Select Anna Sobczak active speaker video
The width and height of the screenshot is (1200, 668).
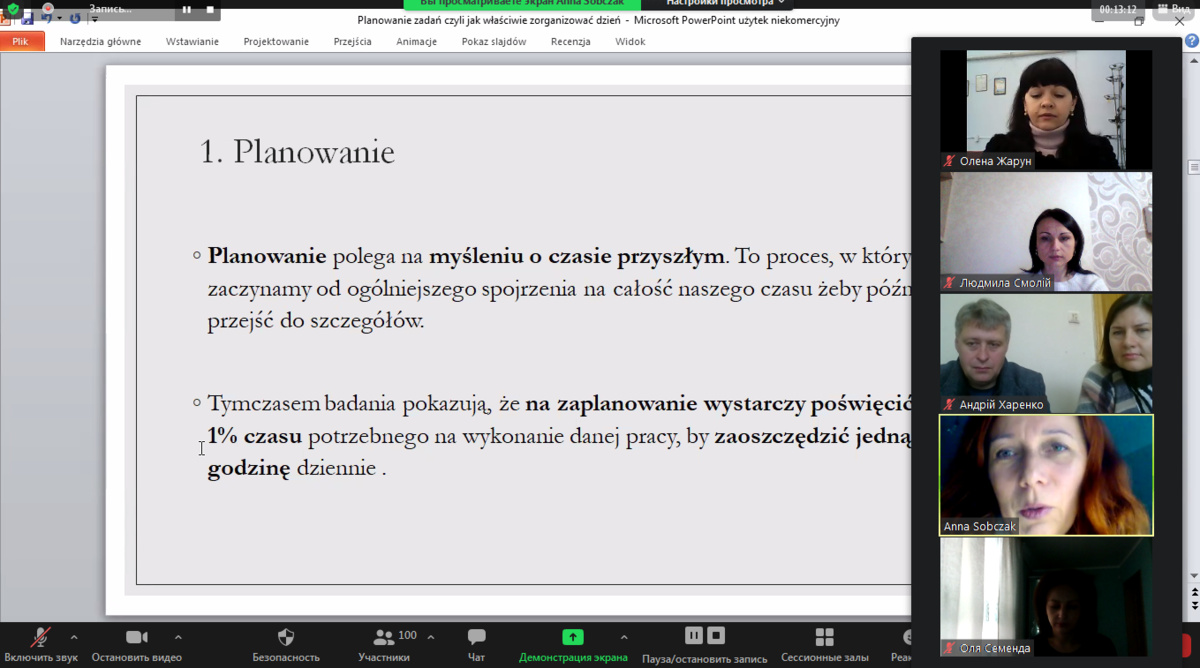click(1046, 475)
